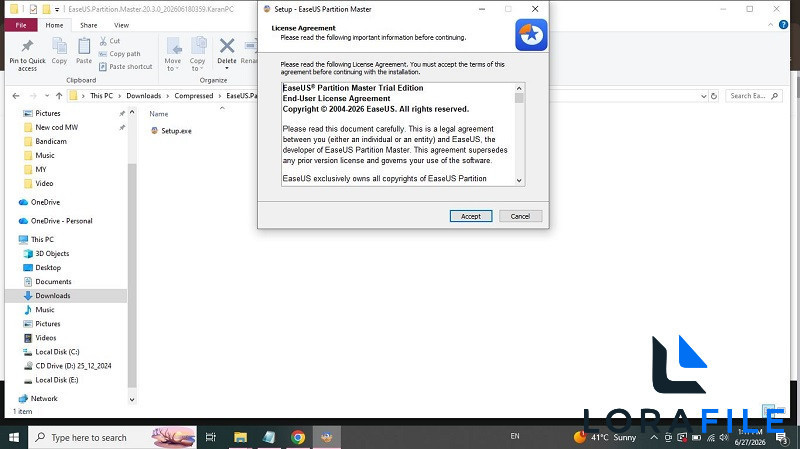Click Compressed in address breadcrumb

tap(193, 96)
